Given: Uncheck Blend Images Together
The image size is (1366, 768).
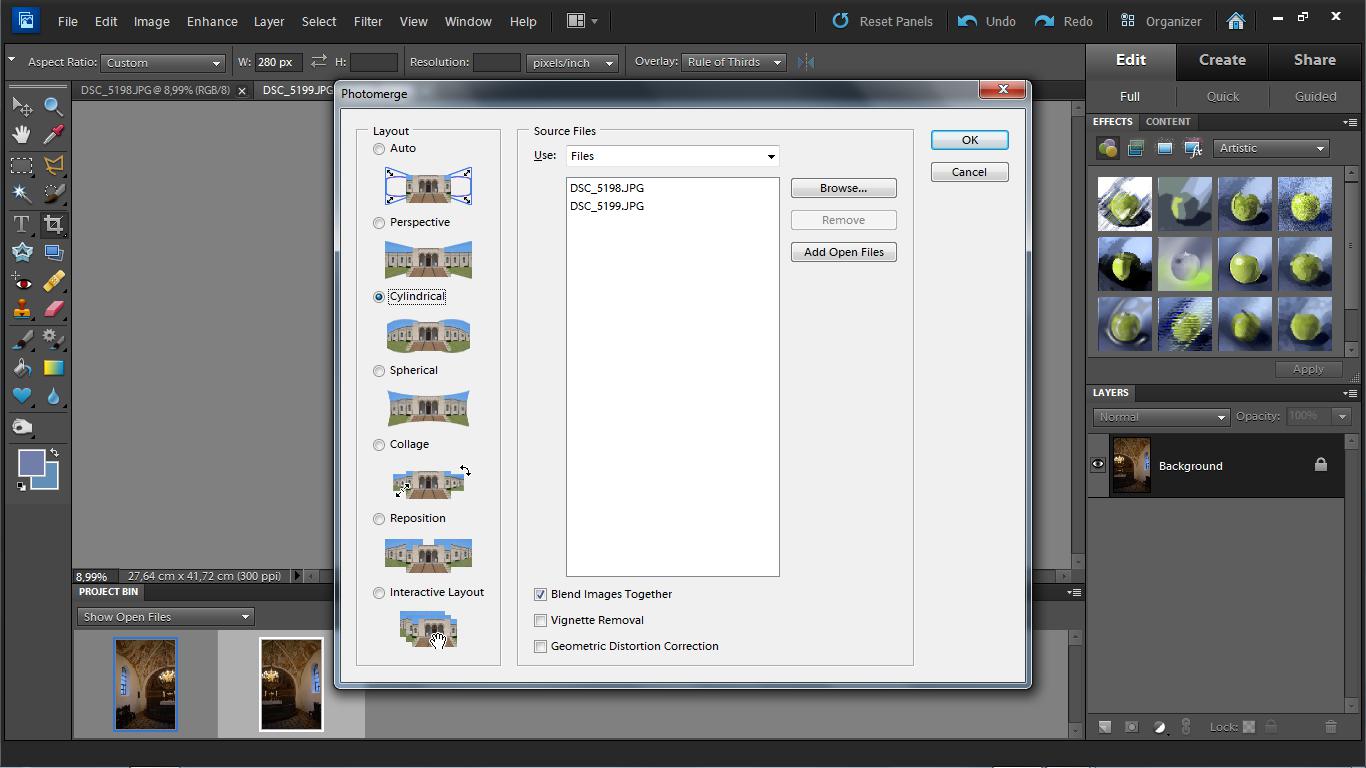Looking at the screenshot, I should [x=541, y=594].
